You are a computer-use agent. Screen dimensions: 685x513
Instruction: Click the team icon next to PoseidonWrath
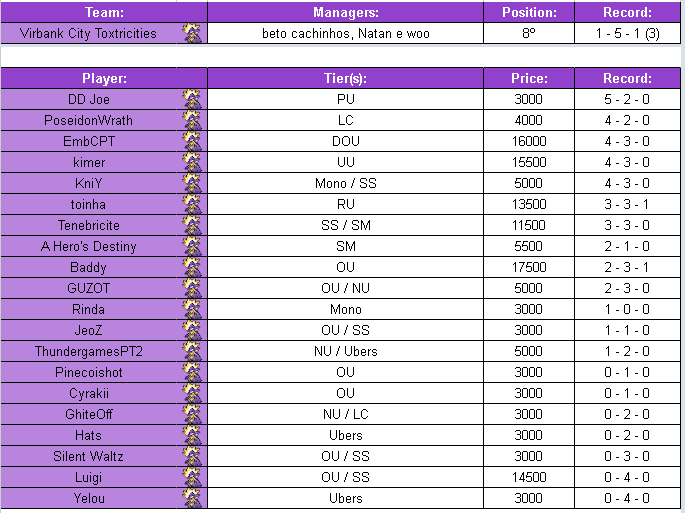pyautogui.click(x=192, y=120)
